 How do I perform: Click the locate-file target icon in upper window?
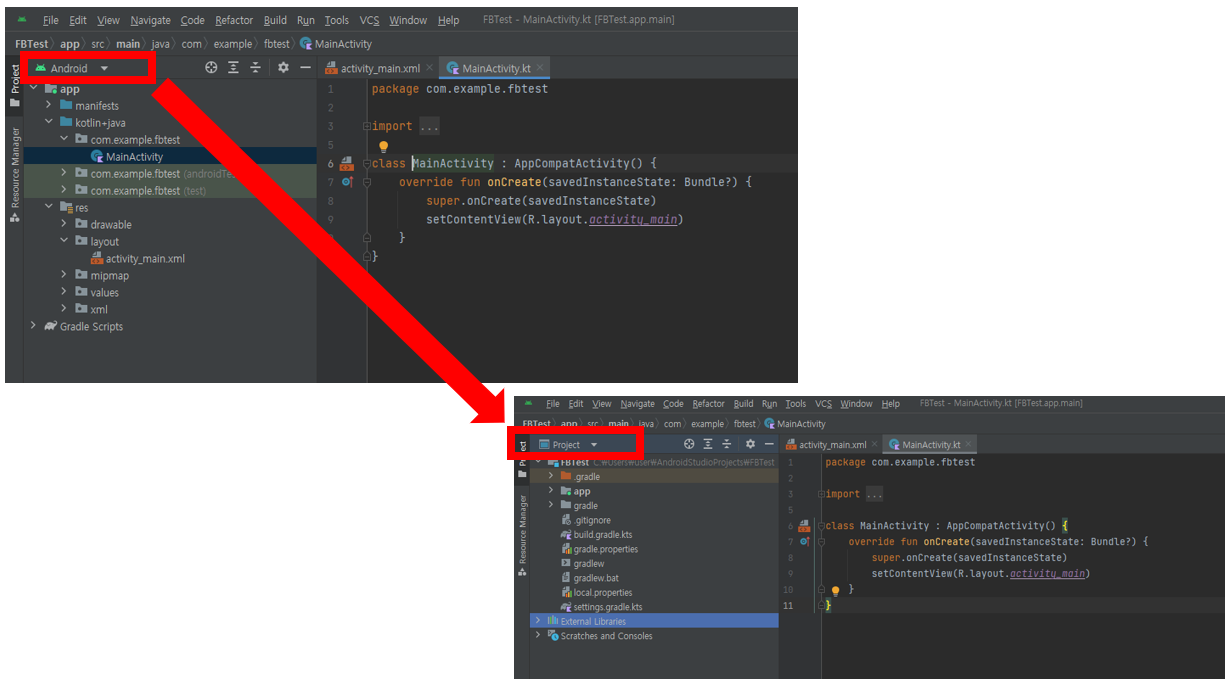pyautogui.click(x=211, y=68)
